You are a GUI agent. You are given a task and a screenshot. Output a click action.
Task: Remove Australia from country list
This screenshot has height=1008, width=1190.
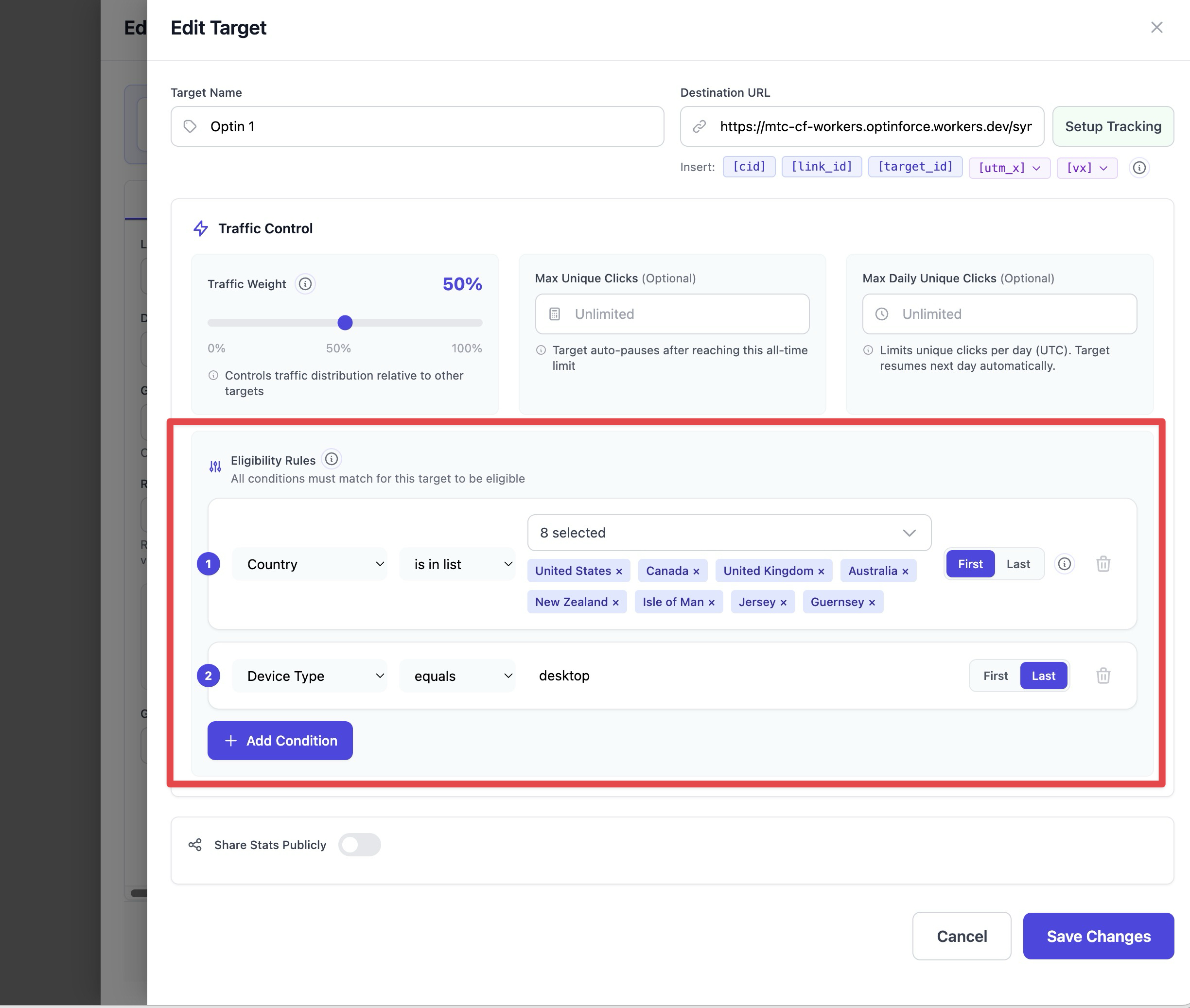(x=905, y=572)
